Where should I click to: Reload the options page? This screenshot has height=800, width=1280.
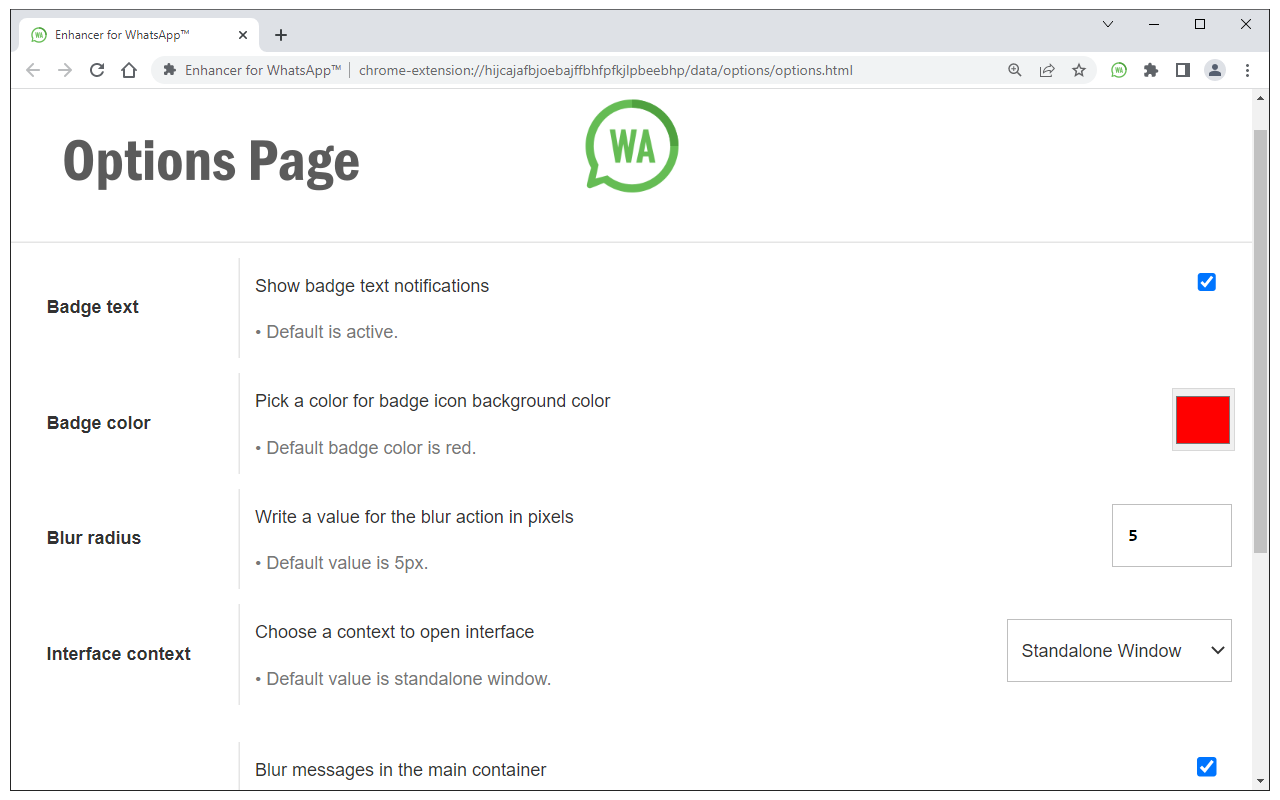(x=96, y=70)
